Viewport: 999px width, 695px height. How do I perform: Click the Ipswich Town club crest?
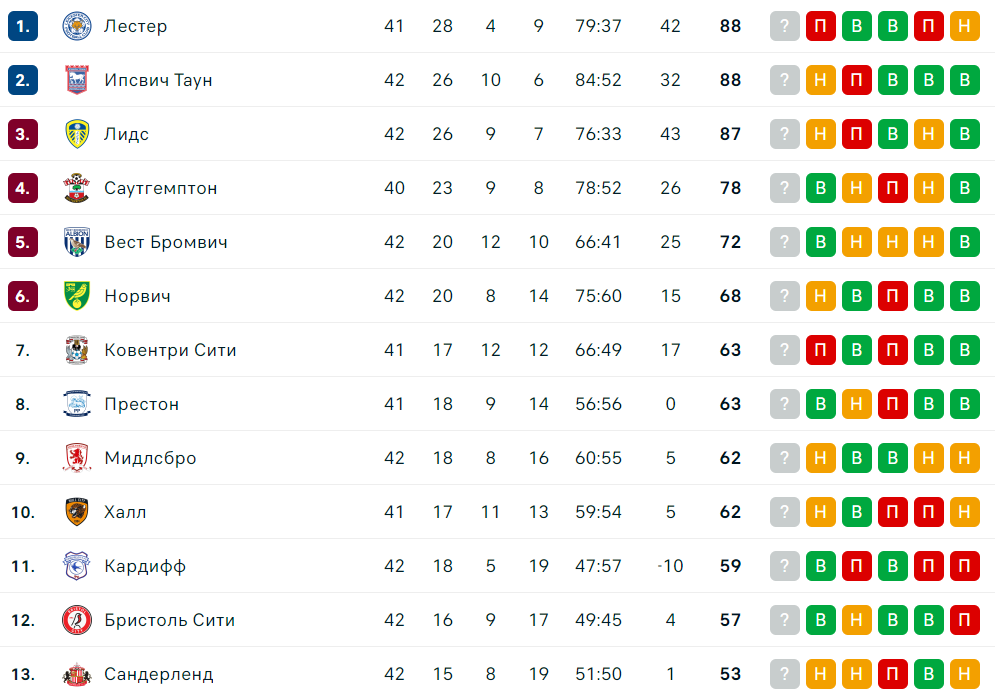pyautogui.click(x=76, y=80)
